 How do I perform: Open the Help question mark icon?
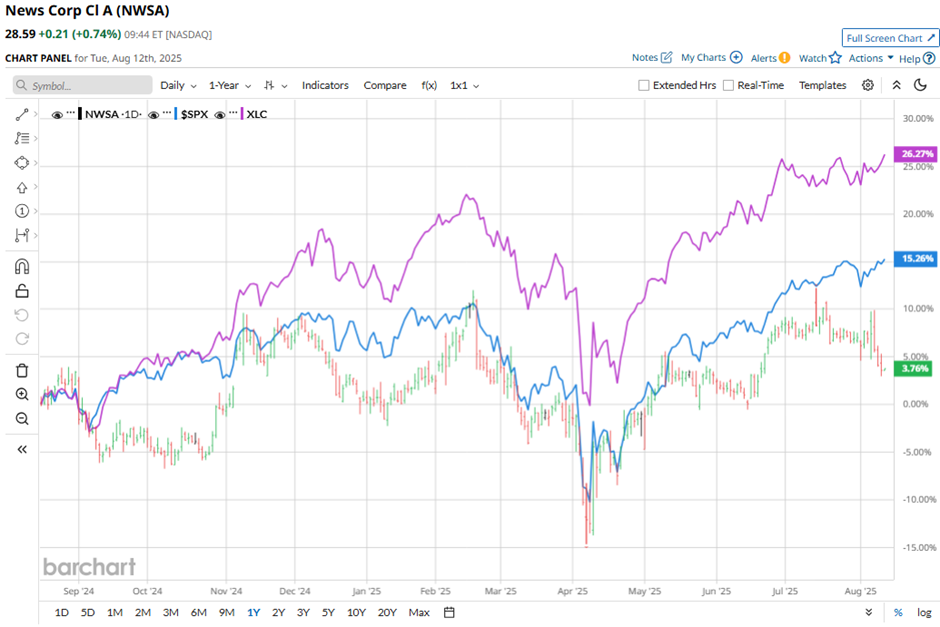point(929,58)
